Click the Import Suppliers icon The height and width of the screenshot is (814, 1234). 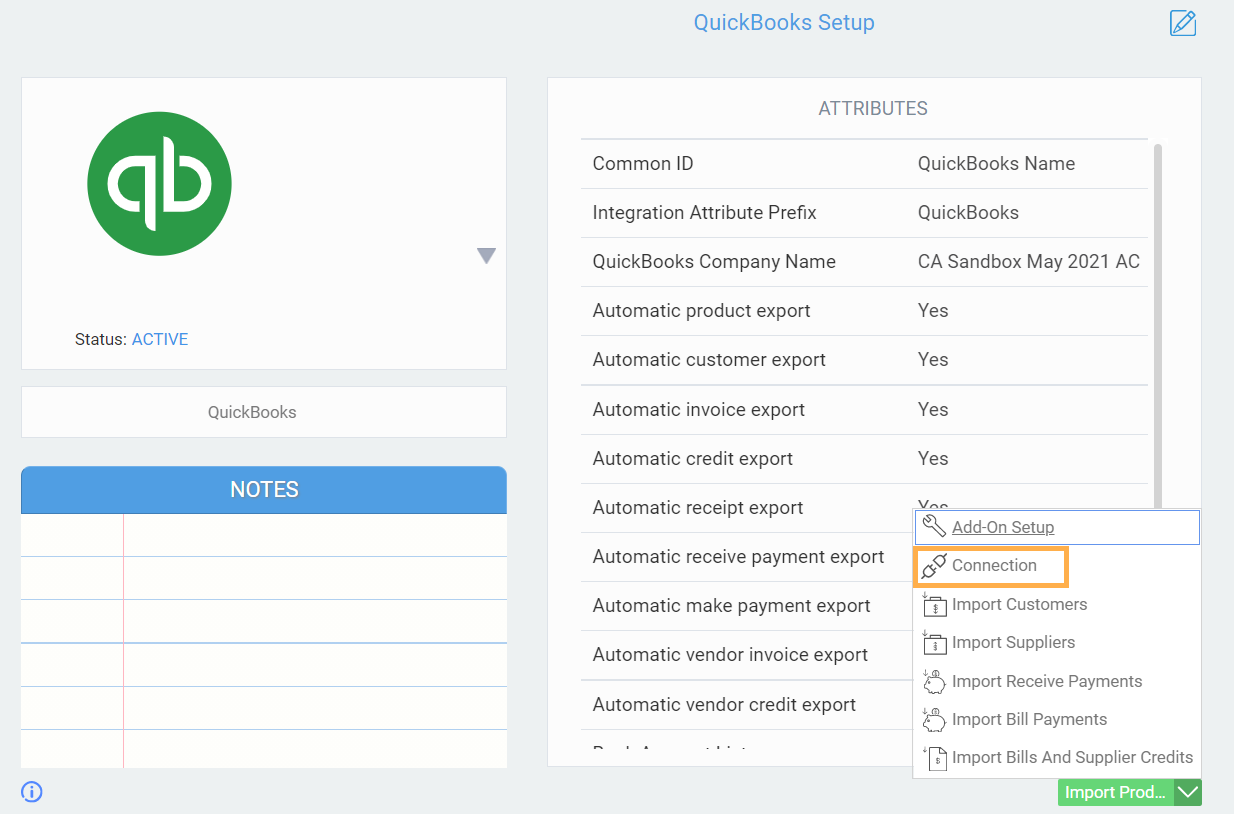pyautogui.click(x=934, y=643)
